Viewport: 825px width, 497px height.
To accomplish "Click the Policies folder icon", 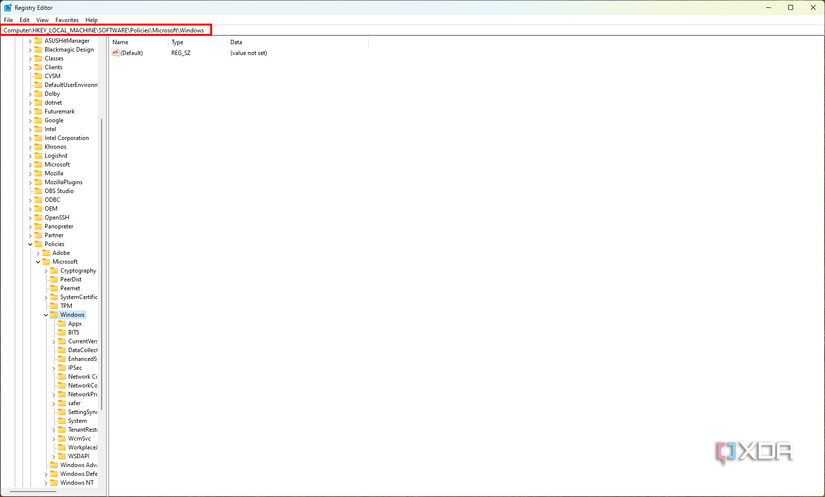I will point(38,244).
